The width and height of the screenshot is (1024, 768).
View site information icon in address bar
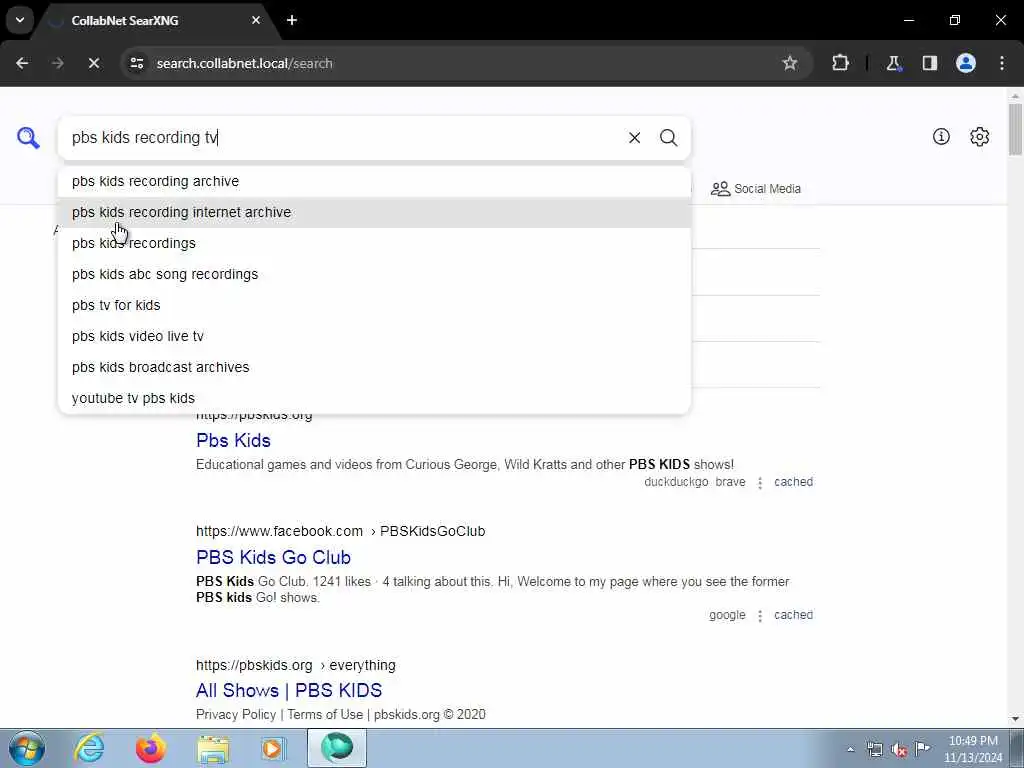(136, 63)
